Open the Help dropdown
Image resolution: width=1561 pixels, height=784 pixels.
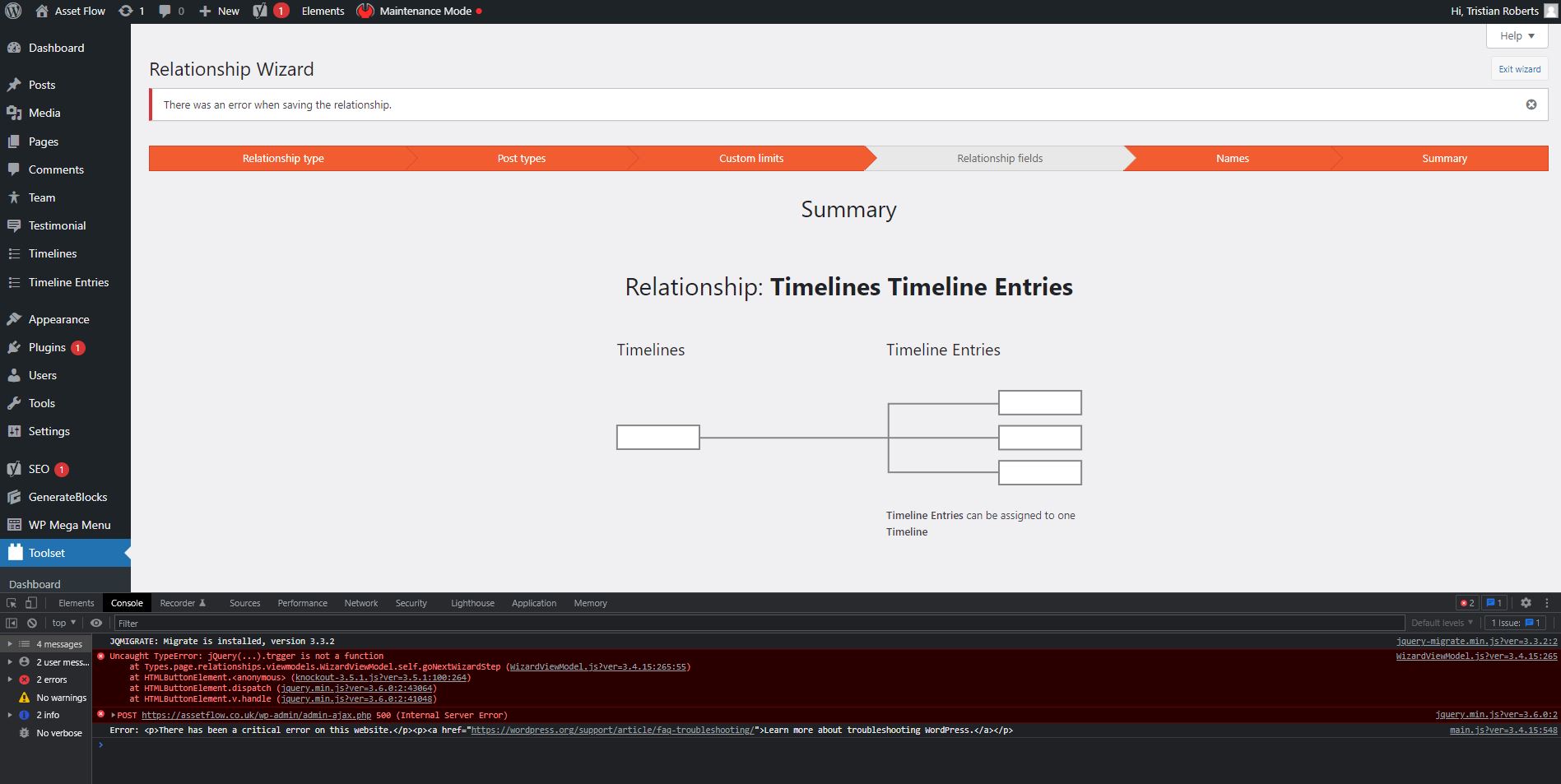[x=1517, y=36]
